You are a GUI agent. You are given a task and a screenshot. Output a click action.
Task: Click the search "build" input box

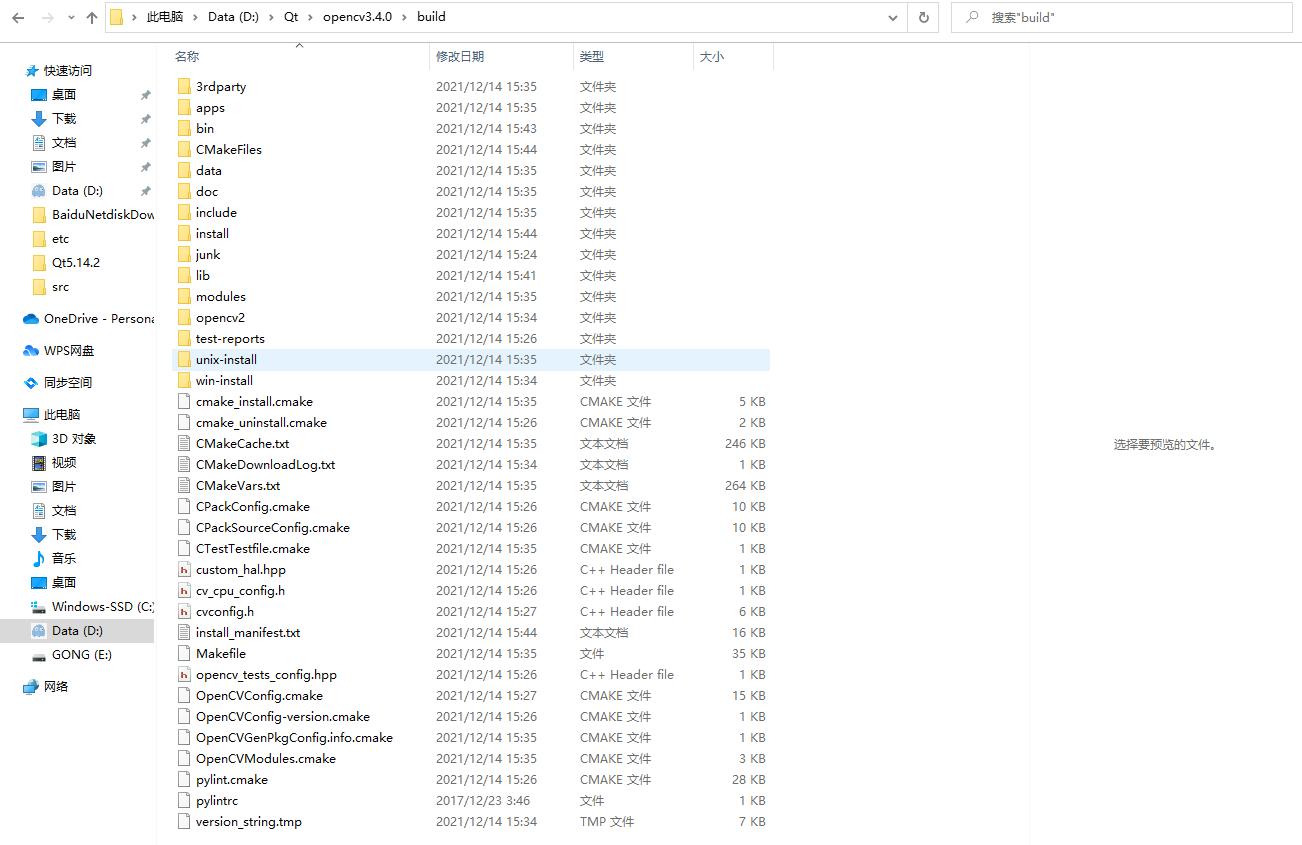(1120, 17)
